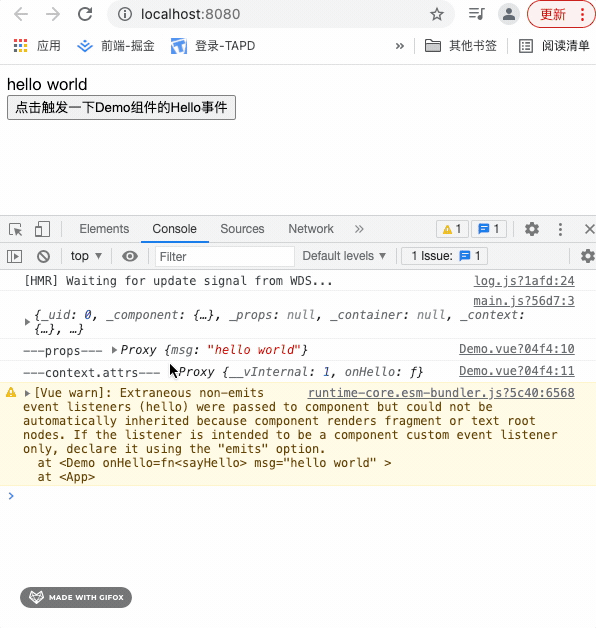Open the warnings count badge
This screenshot has width=596, height=628.
452,229
